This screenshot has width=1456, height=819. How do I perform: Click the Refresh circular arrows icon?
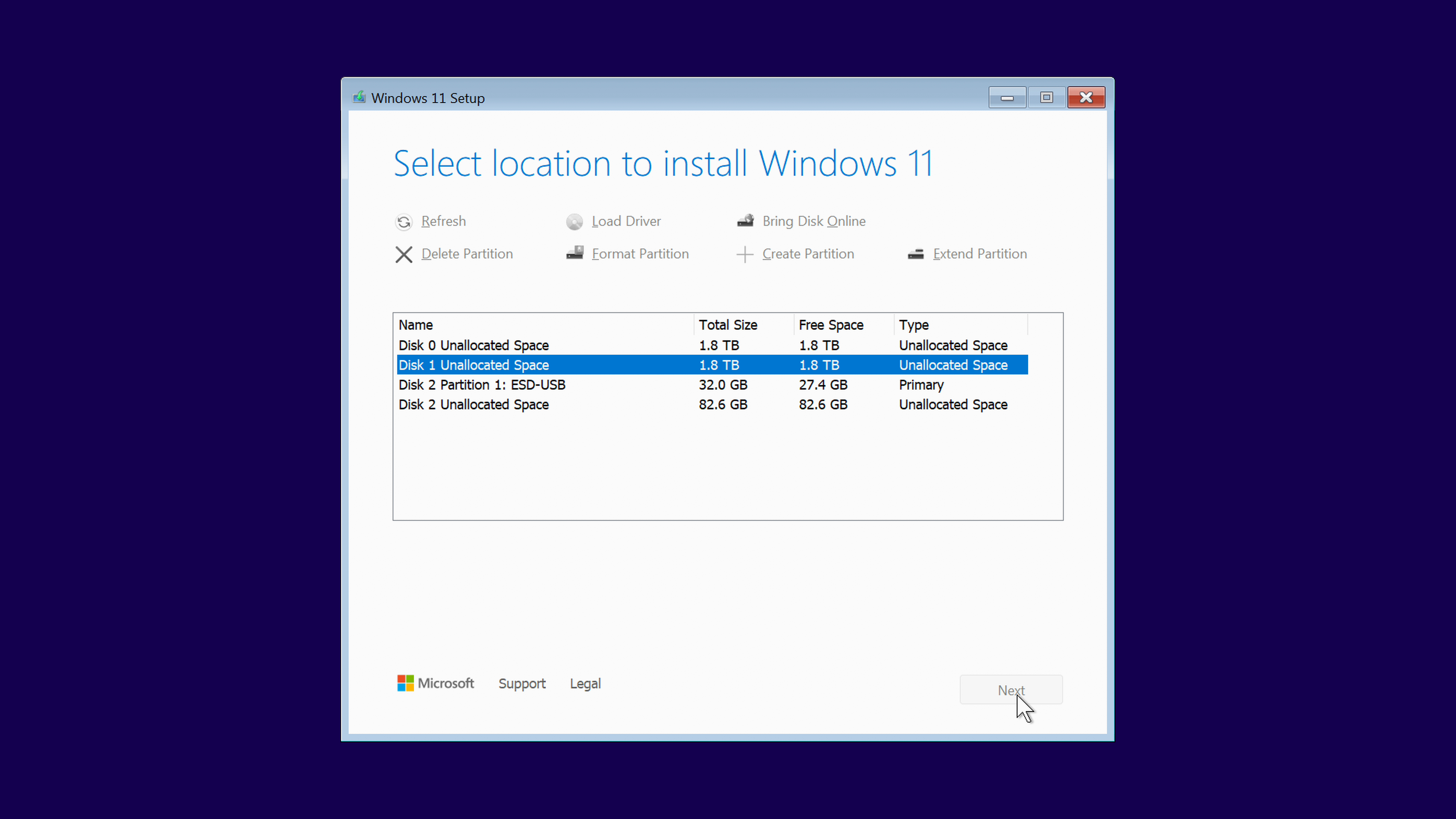coord(403,221)
